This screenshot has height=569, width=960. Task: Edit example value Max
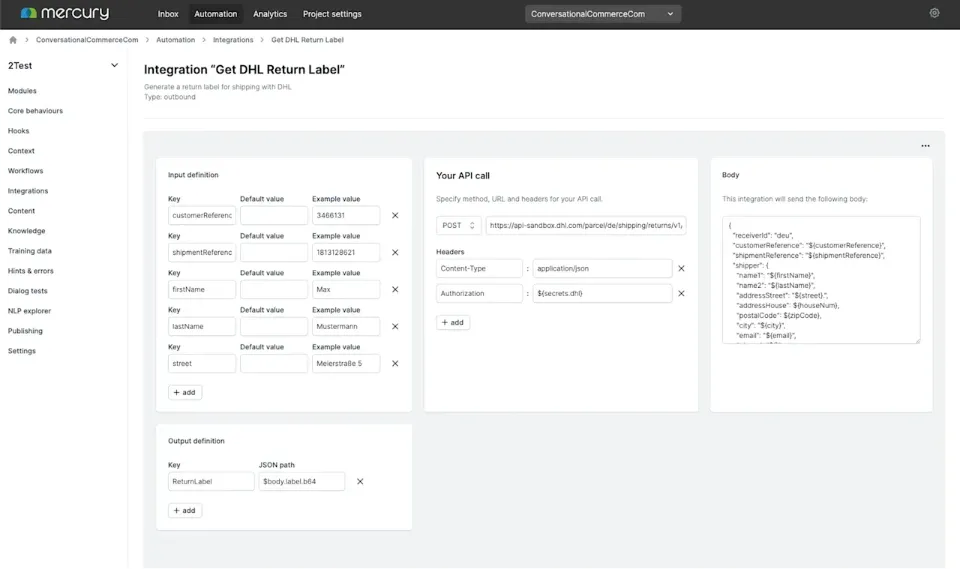tap(346, 290)
